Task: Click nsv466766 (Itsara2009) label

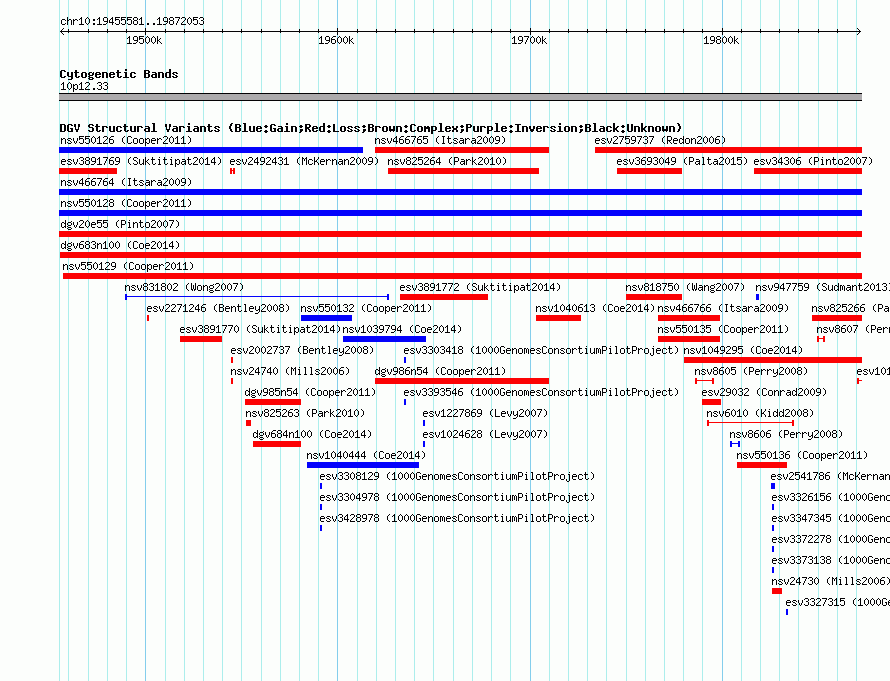Action: click(723, 308)
